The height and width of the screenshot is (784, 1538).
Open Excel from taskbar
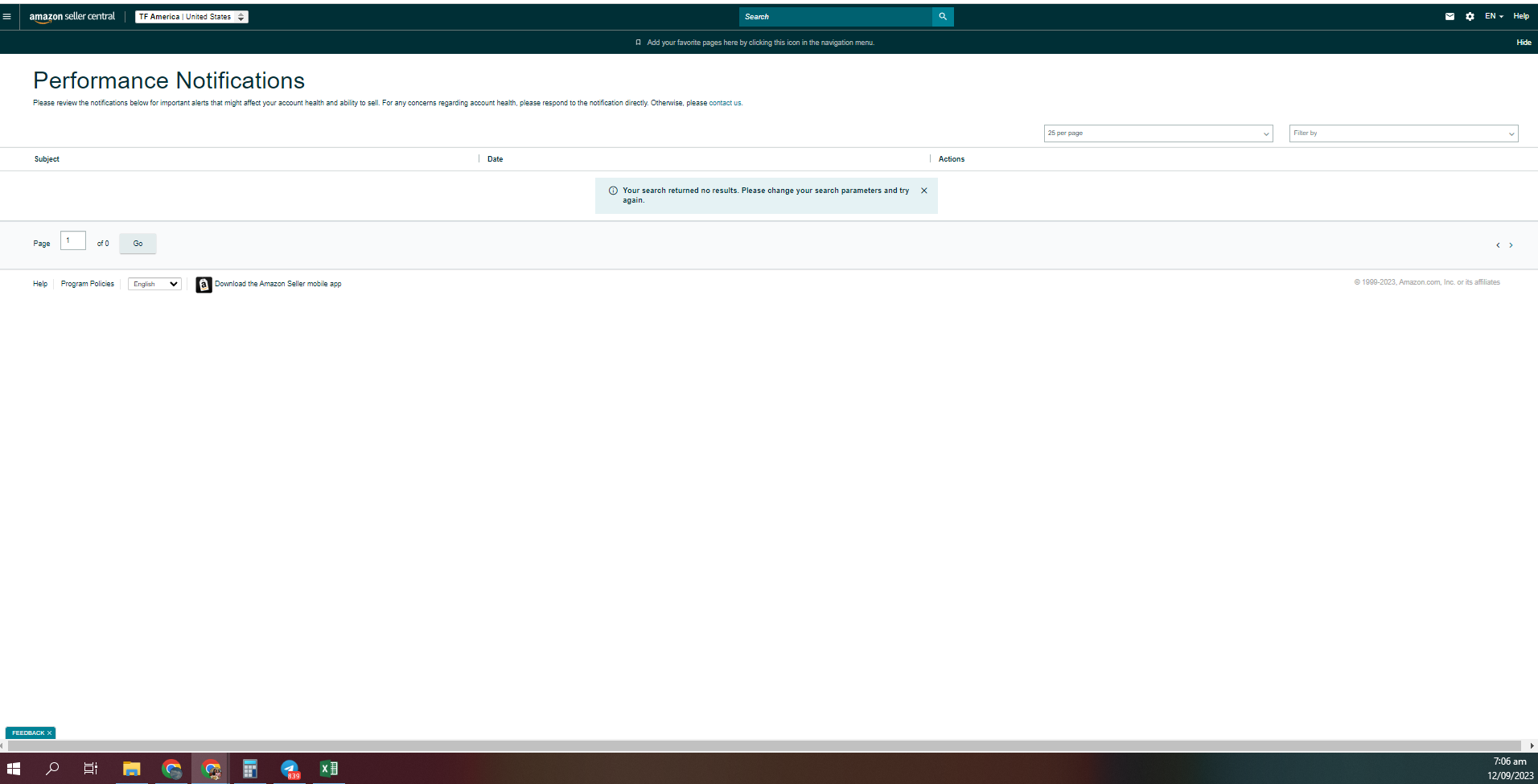[329, 769]
